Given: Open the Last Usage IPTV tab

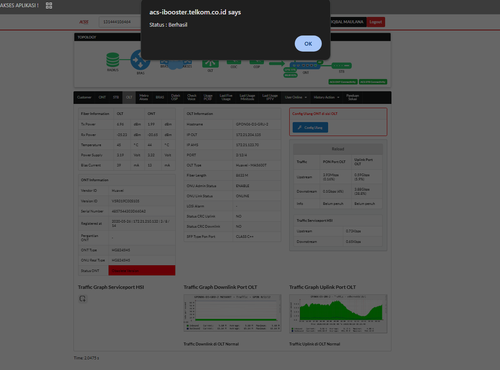Looking at the screenshot, I should click(270, 97).
